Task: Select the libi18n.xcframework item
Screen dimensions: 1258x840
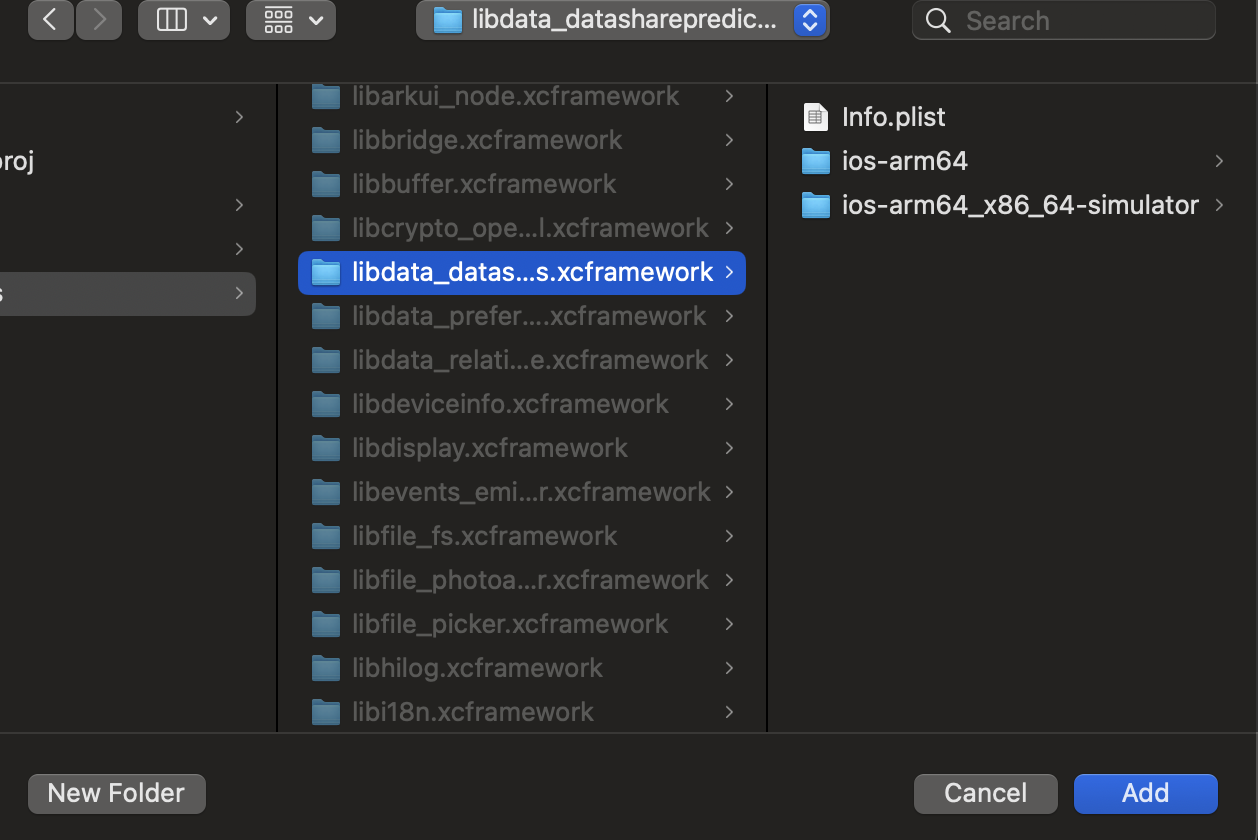Action: pyautogui.click(x=473, y=712)
